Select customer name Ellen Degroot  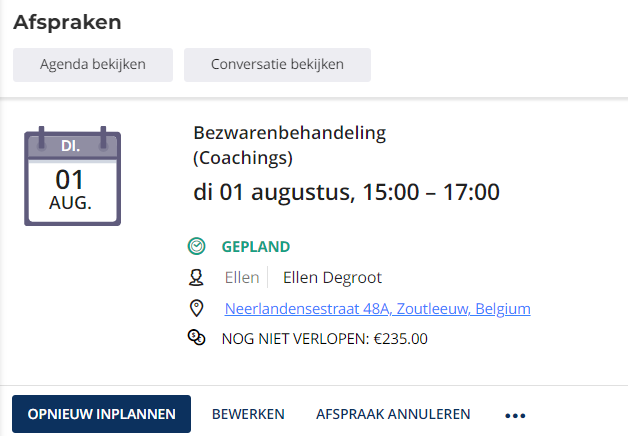click(x=332, y=277)
